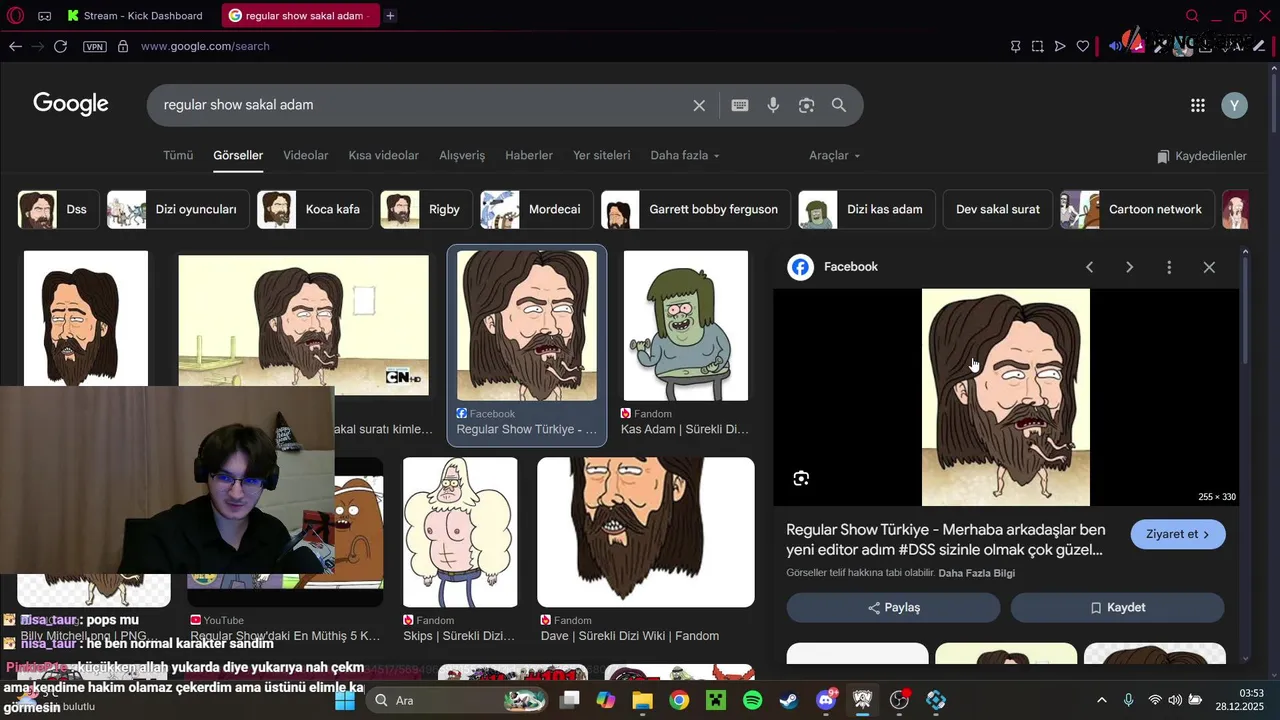The width and height of the screenshot is (1280, 720).
Task: Start voice search with the microphone icon
Action: (x=773, y=105)
